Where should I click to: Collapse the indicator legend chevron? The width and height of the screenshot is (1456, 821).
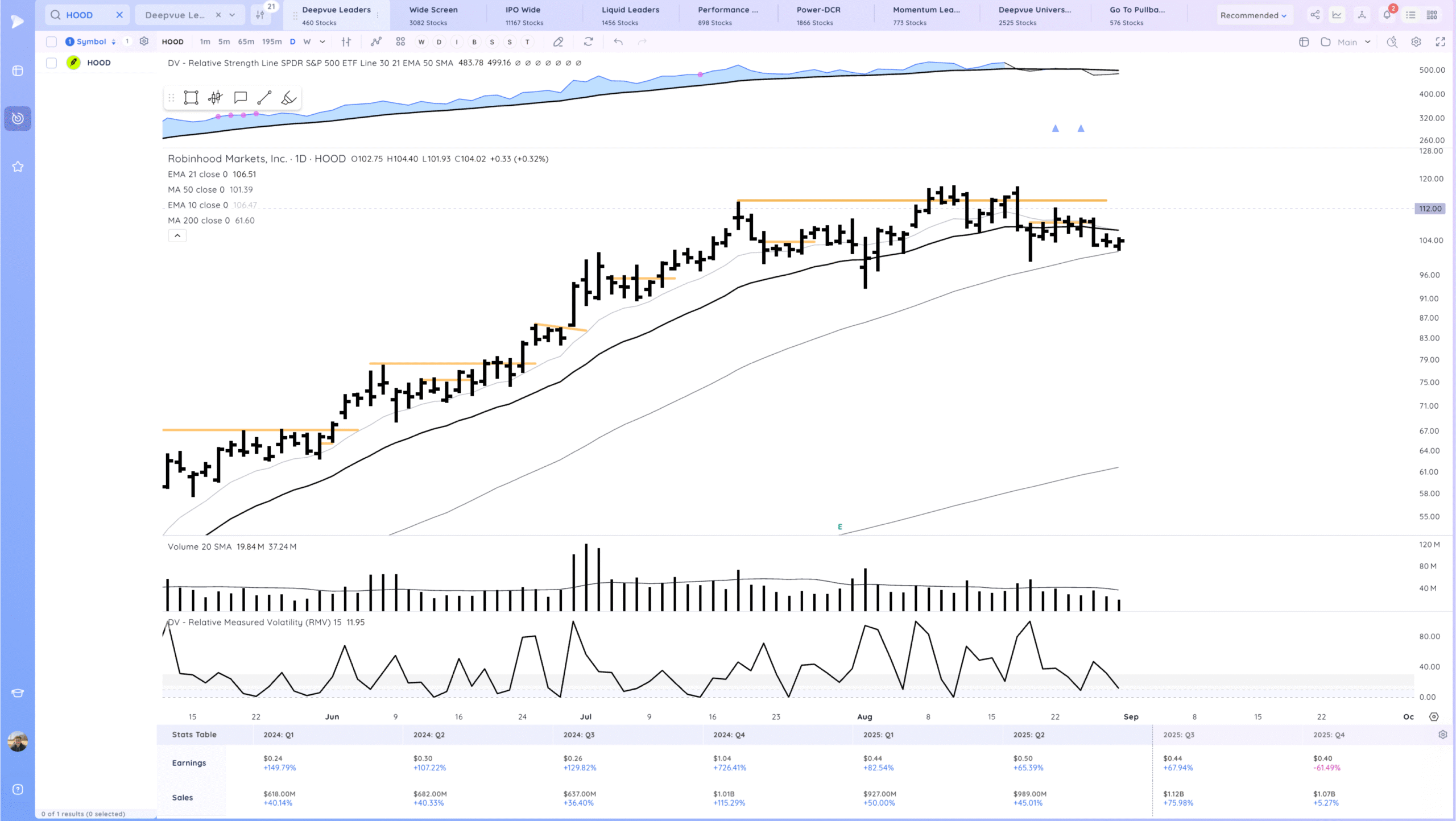tap(177, 235)
